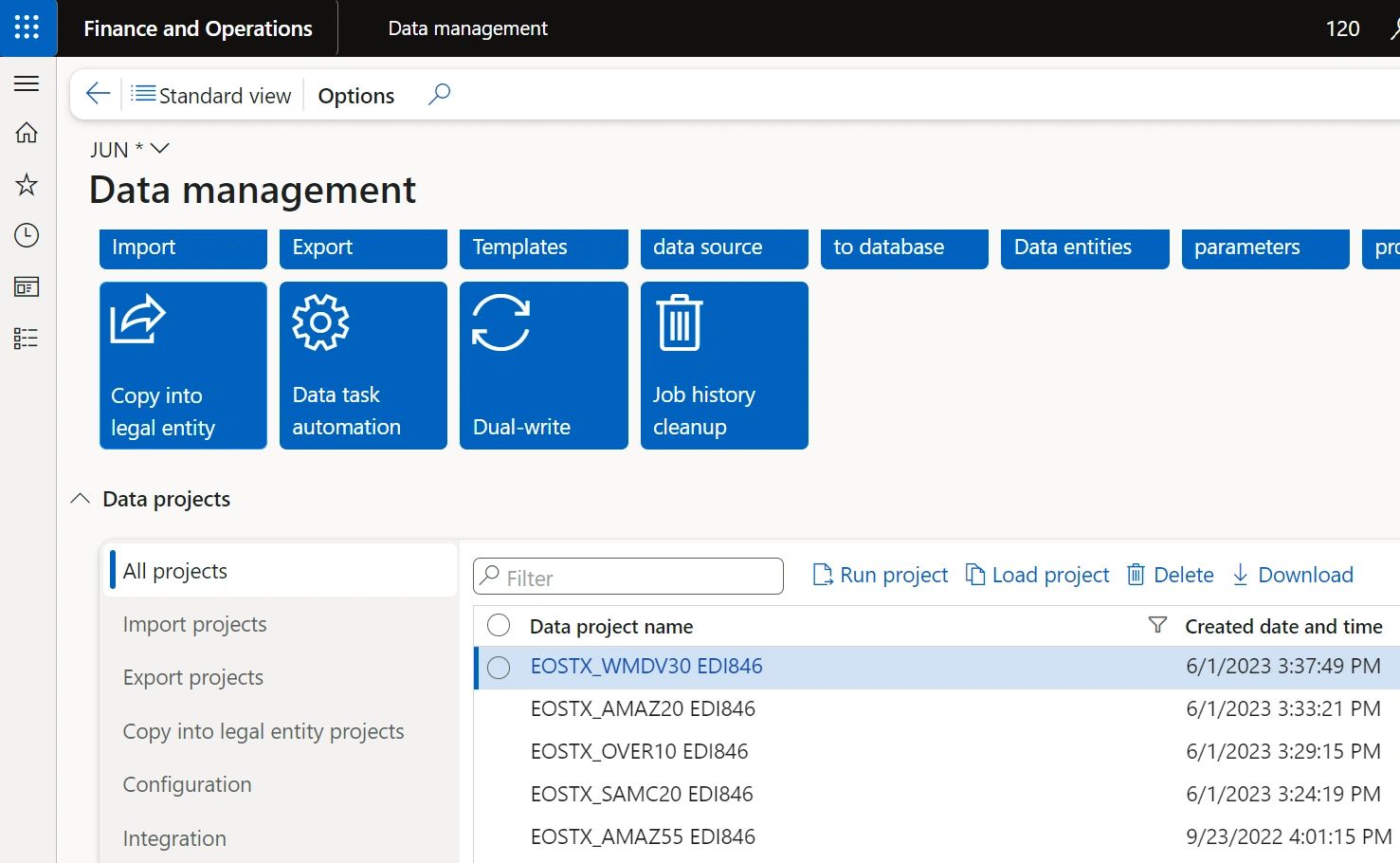Screen dimensions: 1400x863
Task: Click Delete in the projects toolbar
Action: (x=1170, y=575)
